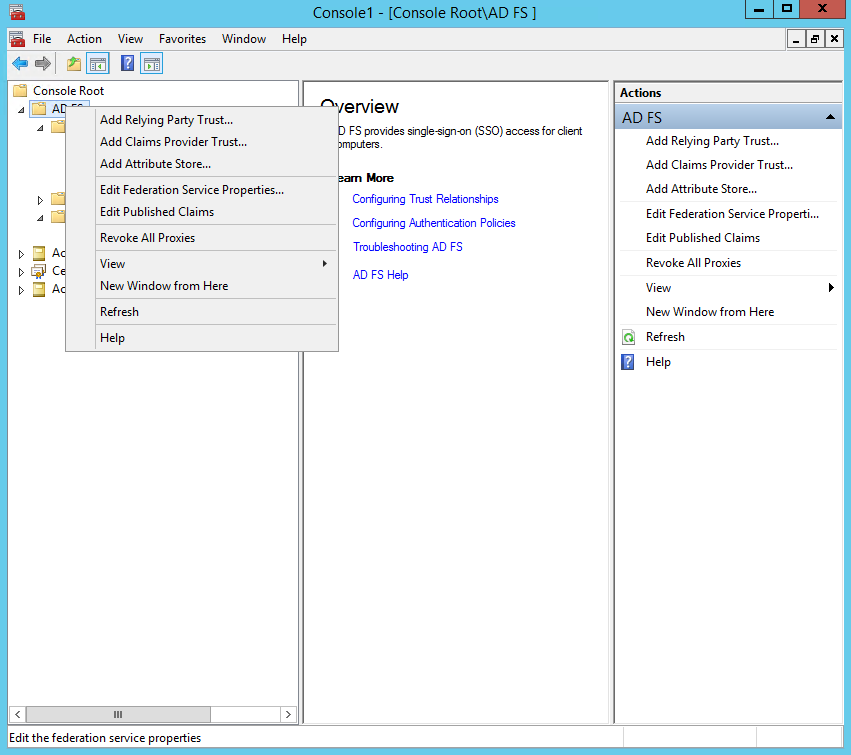Choose Add Relying Party Trust from context menu
The height and width of the screenshot is (755, 851).
point(166,120)
